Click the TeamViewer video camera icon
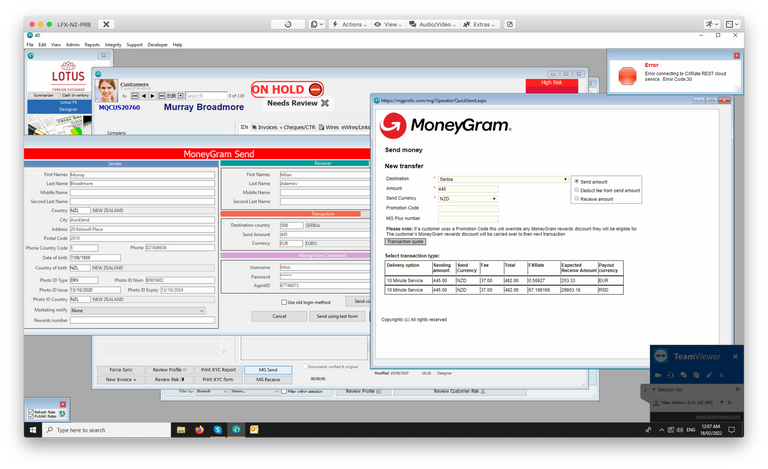Viewport: 768px width, 469px height. coord(658,375)
